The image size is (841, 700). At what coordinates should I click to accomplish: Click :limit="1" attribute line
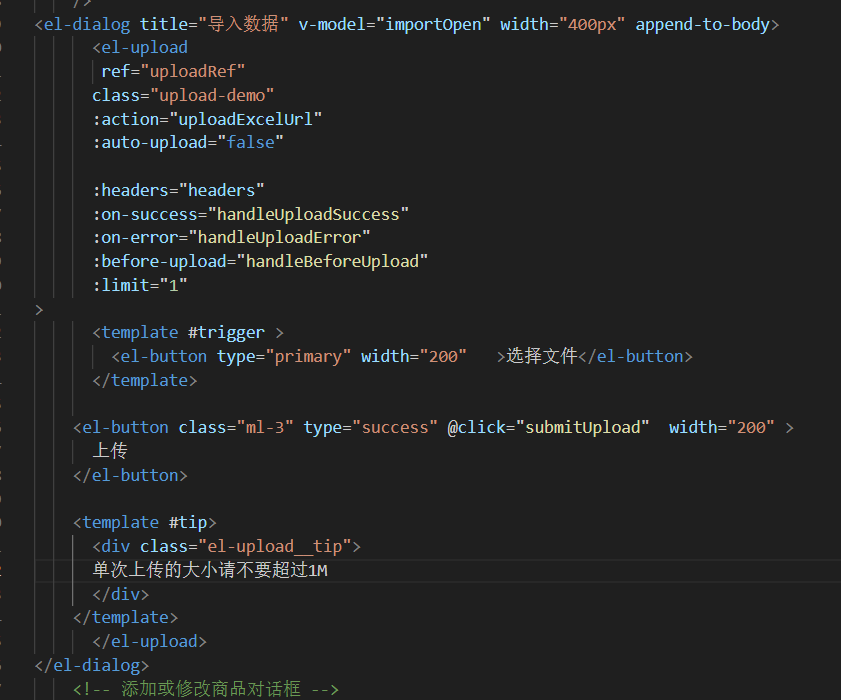139,285
